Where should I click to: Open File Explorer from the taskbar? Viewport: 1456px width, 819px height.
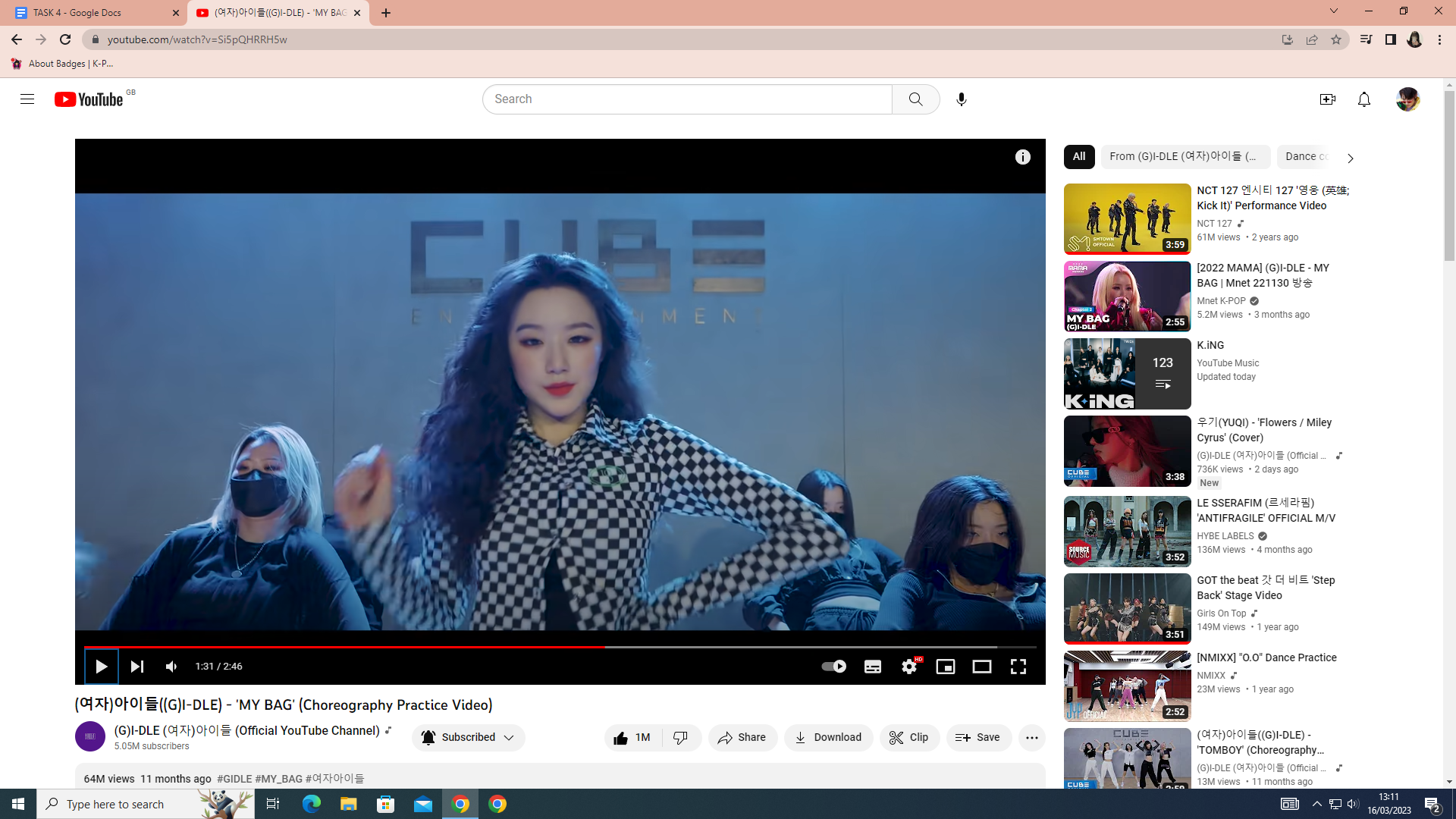pyautogui.click(x=348, y=804)
